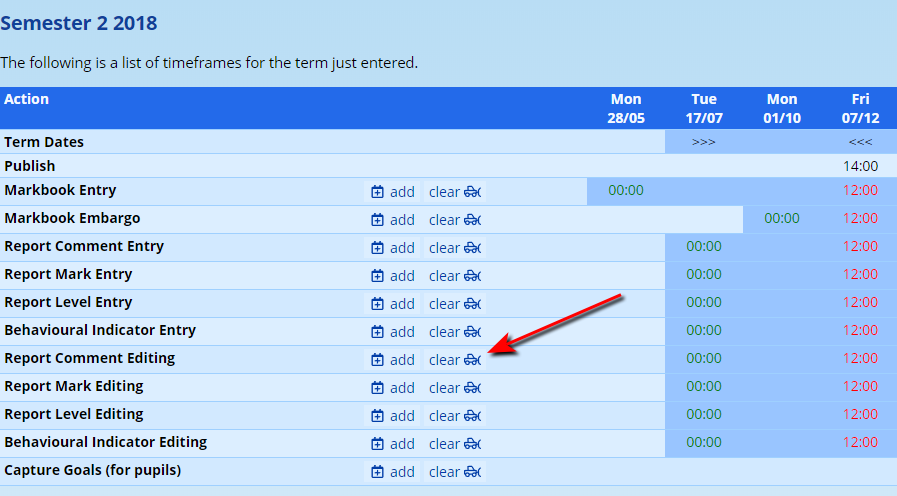This screenshot has width=897, height=496.
Task: Click the clear icon for Report Comment Editing
Action: pyautogui.click(x=473, y=360)
